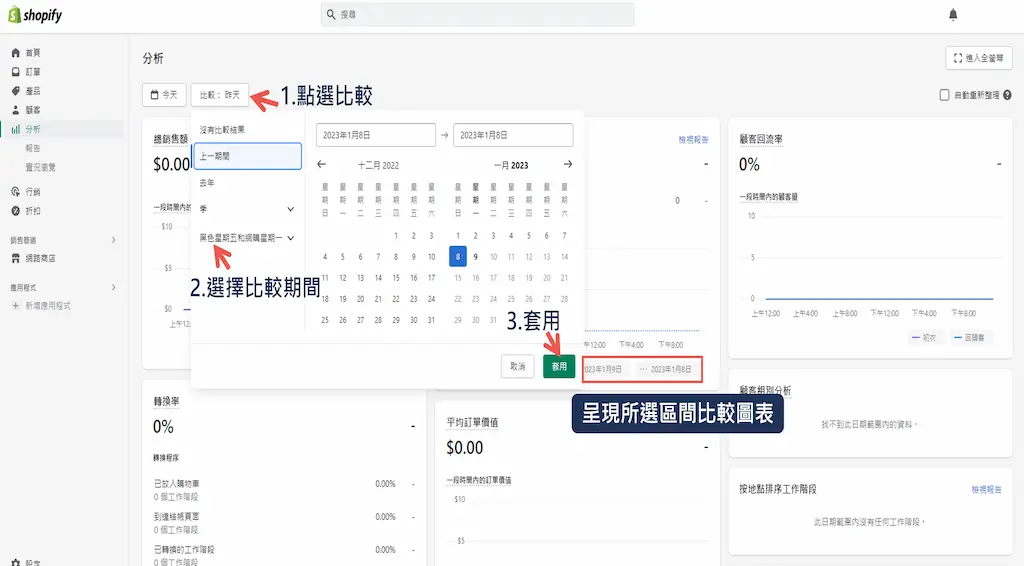Click the 首頁 home icon in sidebar
The image size is (1024, 566).
coord(16,52)
